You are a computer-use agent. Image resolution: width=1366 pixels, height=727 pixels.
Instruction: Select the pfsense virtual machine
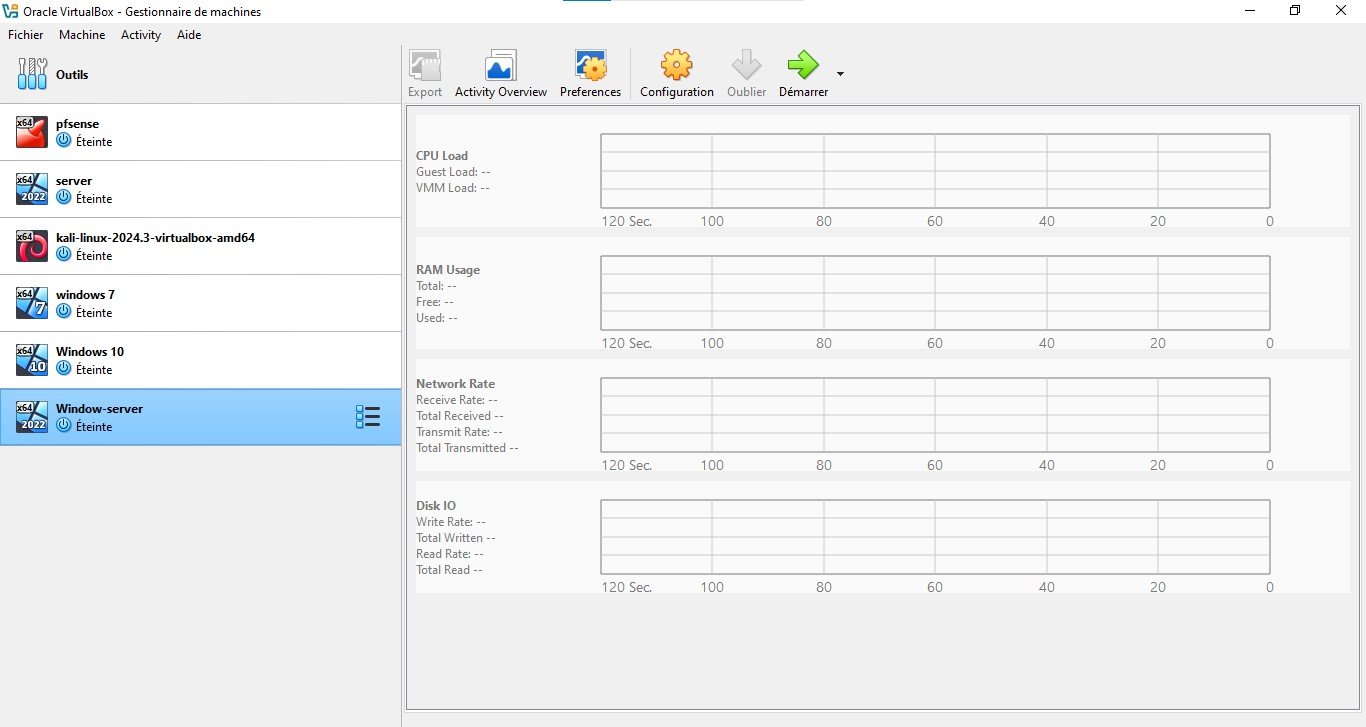(200, 132)
